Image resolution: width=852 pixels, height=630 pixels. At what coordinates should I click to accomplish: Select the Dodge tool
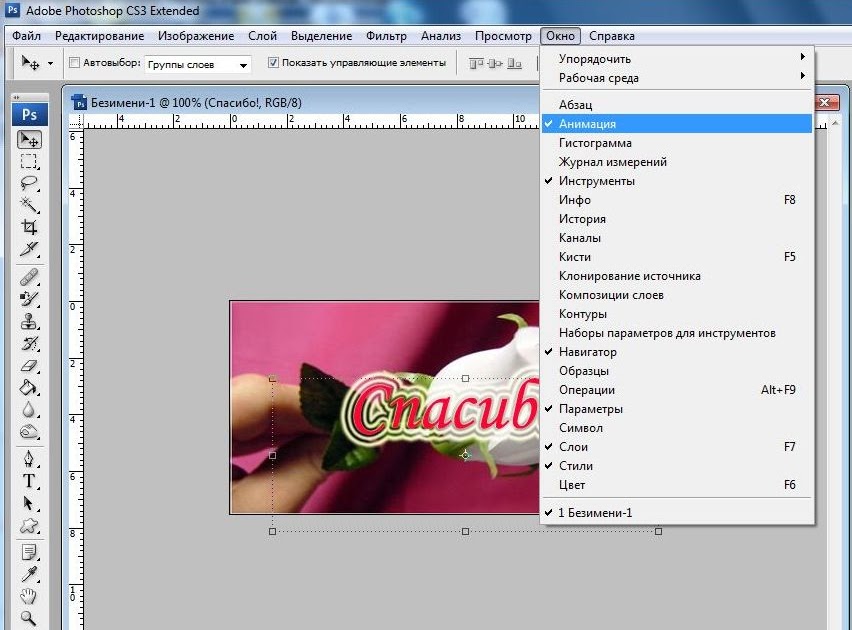click(x=29, y=432)
